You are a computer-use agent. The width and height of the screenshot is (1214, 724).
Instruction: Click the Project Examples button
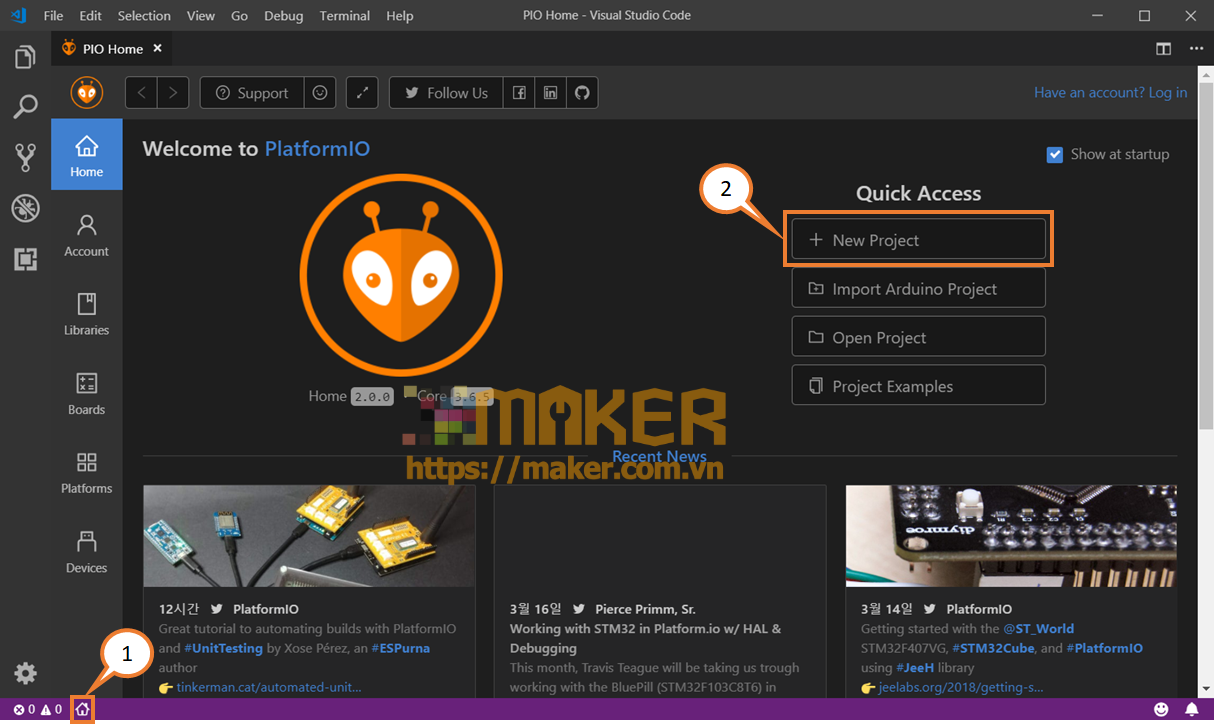(x=918, y=386)
